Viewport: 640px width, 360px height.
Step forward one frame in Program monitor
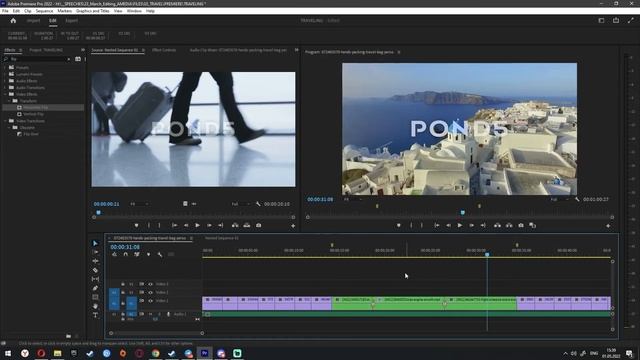pos(471,225)
